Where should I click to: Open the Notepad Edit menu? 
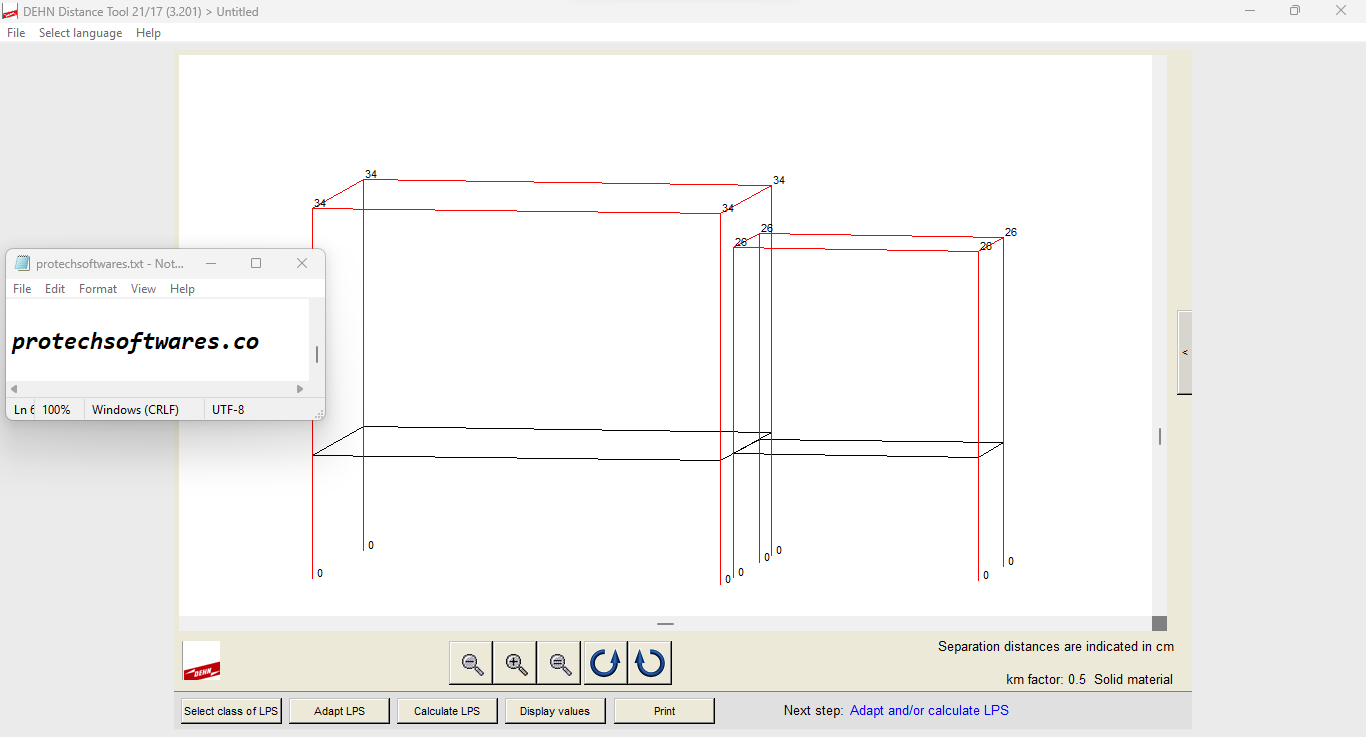pos(55,289)
